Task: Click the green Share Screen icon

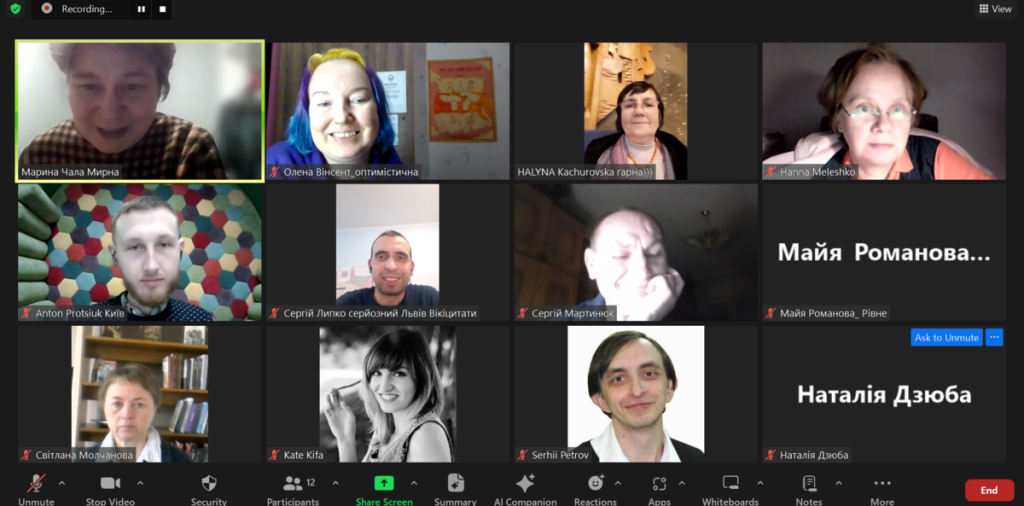Action: 383,483
